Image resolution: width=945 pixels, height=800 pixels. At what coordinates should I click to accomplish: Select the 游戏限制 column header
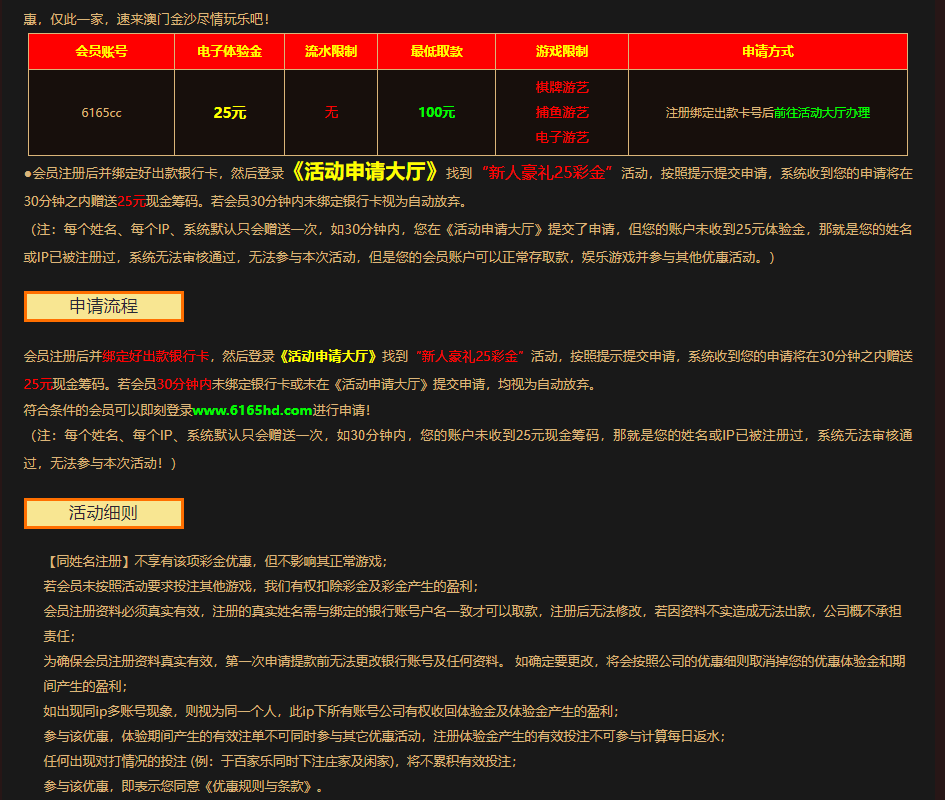tap(562, 51)
